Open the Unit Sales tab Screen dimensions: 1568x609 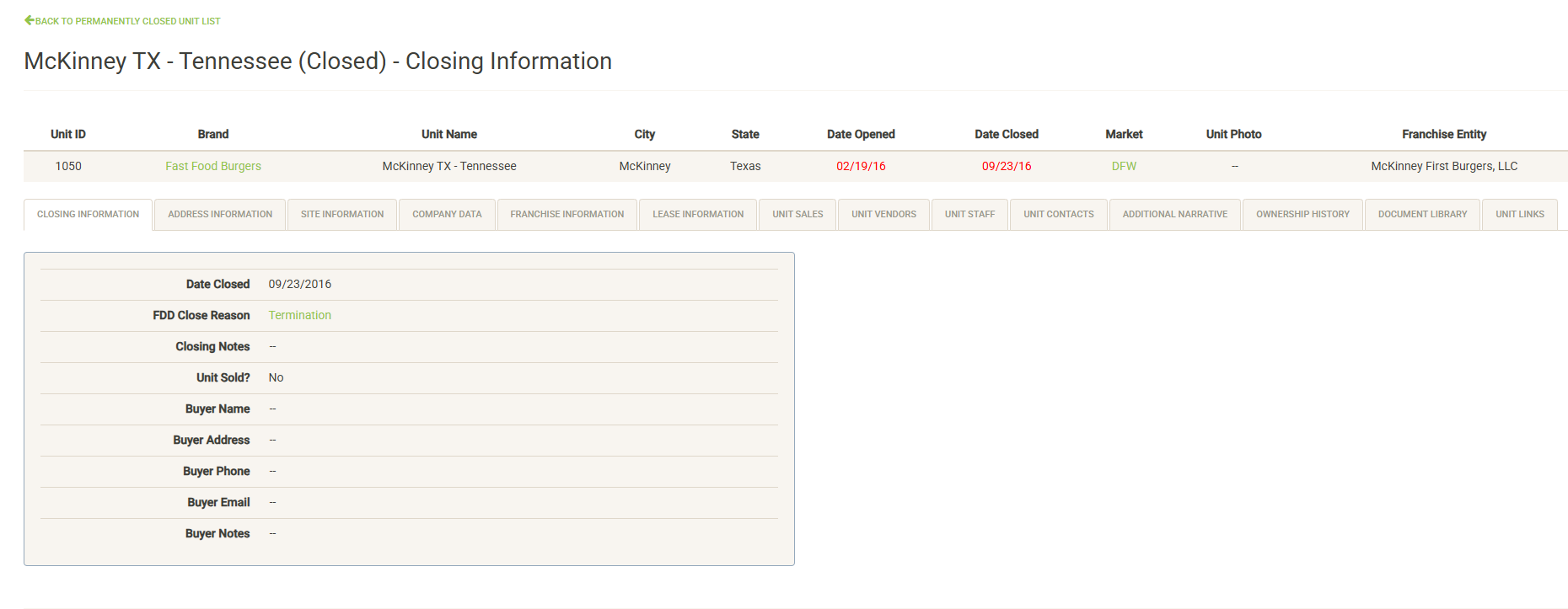pyautogui.click(x=797, y=214)
